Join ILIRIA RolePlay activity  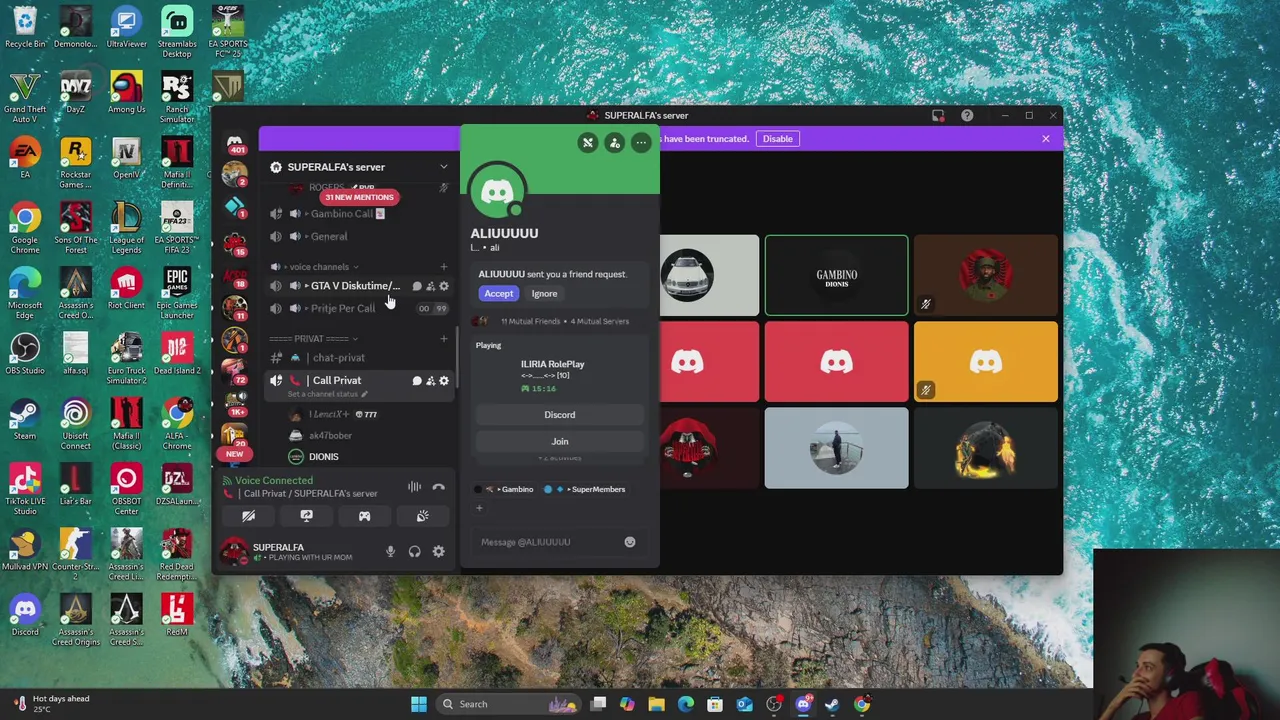[x=560, y=441]
